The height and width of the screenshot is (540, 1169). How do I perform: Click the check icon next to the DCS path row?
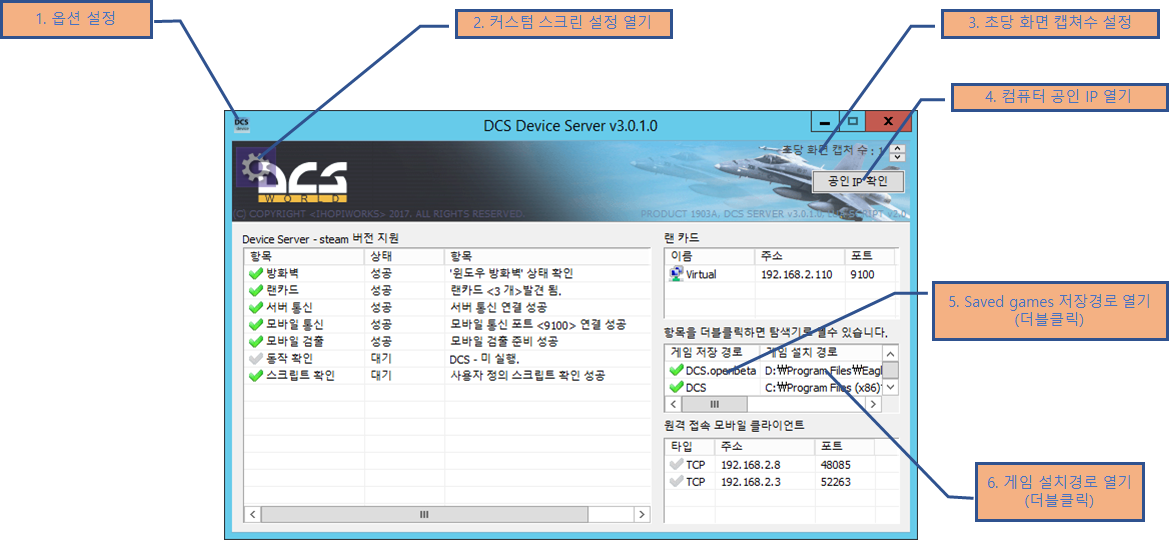coord(676,388)
